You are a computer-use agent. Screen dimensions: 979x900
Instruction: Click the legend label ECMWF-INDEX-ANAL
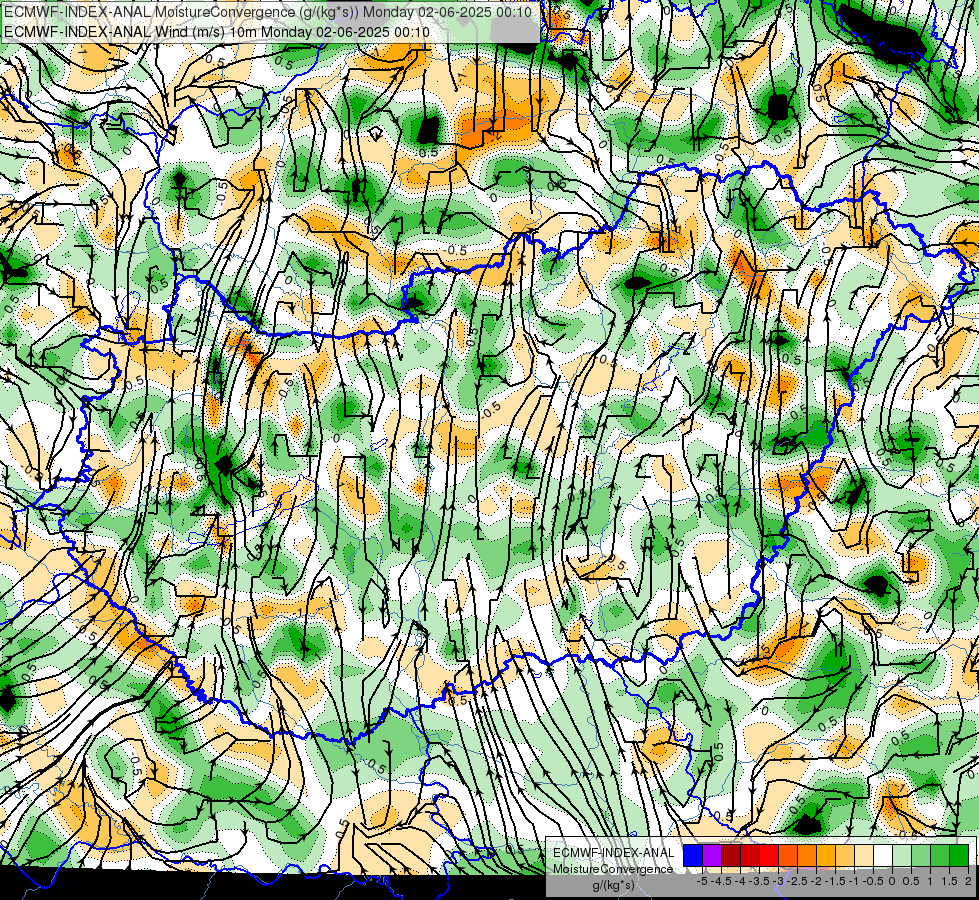(614, 853)
